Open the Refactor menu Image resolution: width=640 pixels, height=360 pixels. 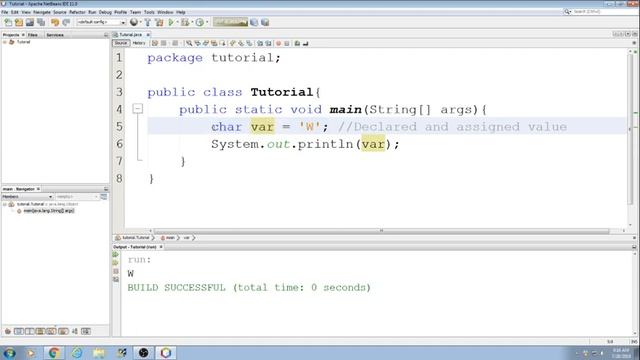tap(77, 12)
